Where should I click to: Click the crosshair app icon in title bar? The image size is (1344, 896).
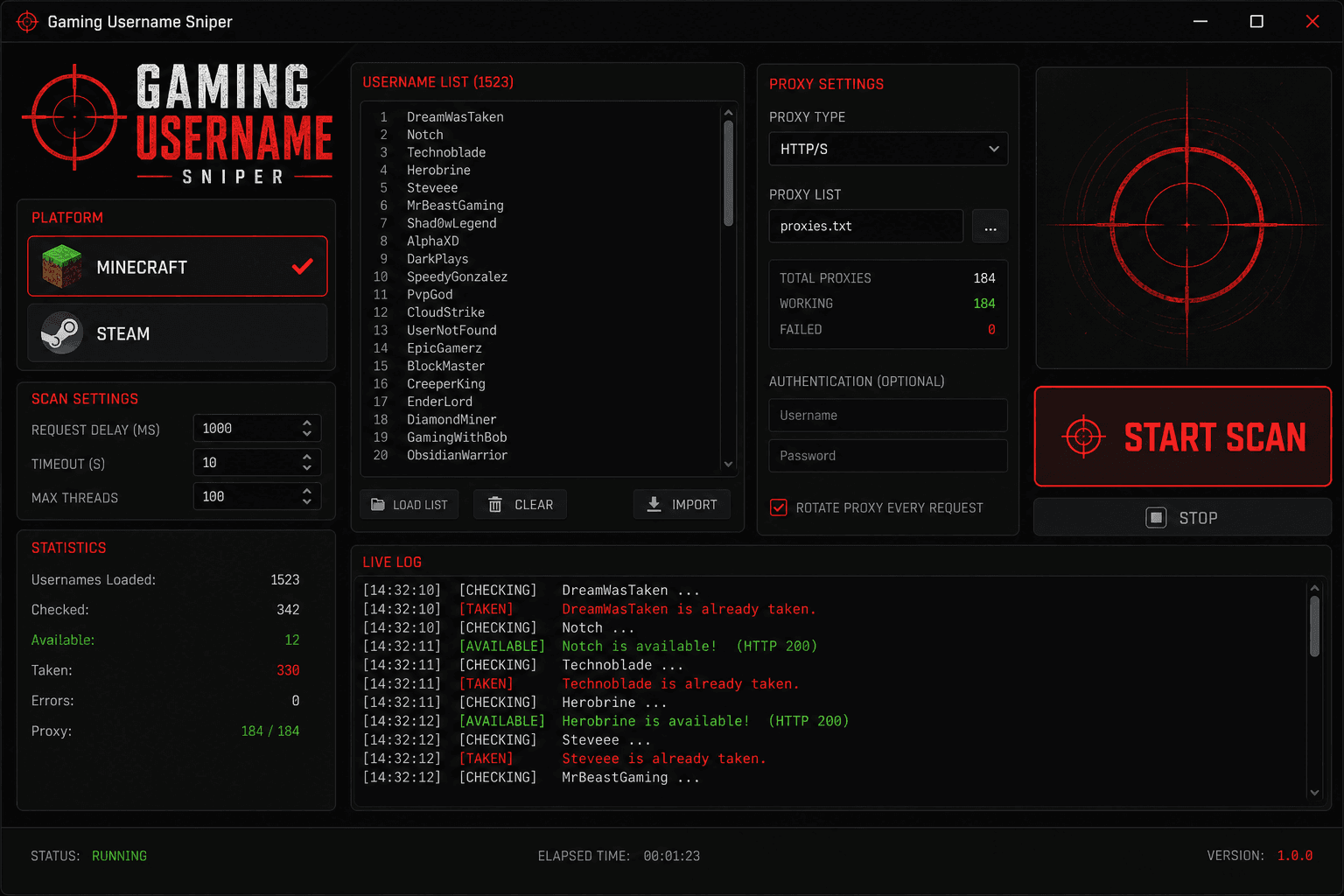pos(27,22)
